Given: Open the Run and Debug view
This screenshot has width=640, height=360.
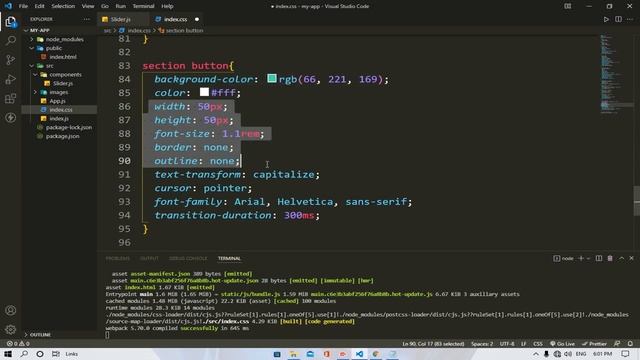Looking at the screenshot, I should tap(11, 79).
